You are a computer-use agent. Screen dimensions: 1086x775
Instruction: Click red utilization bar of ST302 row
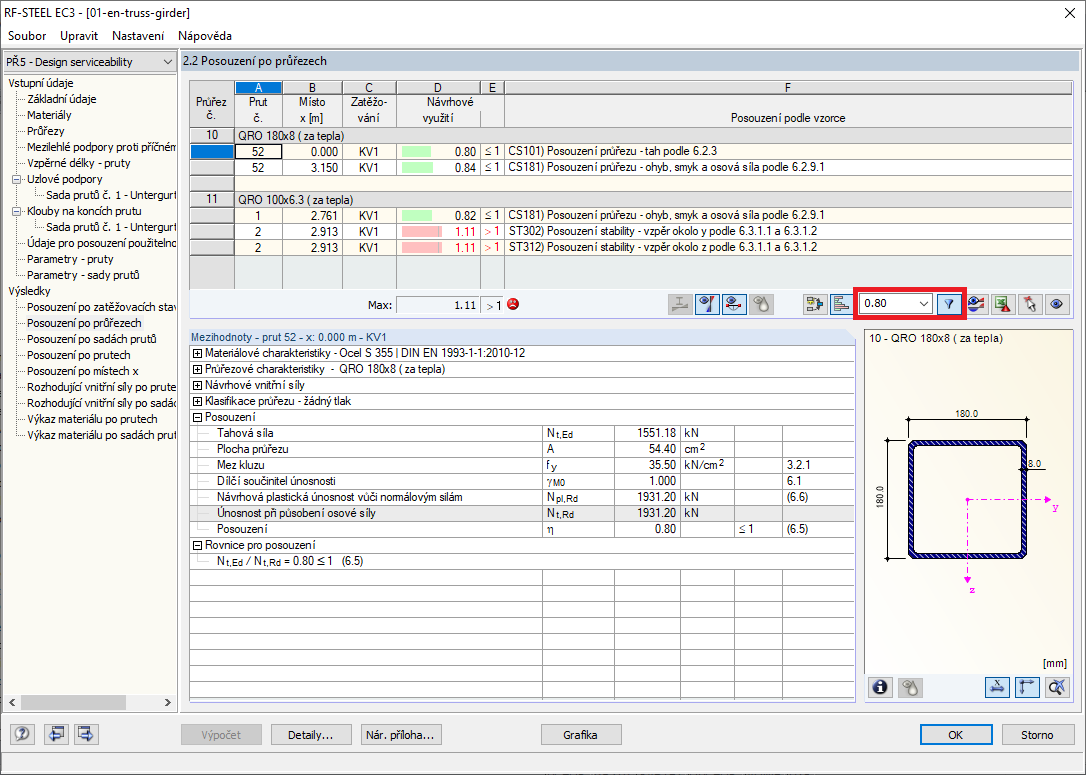pyautogui.click(x=422, y=231)
